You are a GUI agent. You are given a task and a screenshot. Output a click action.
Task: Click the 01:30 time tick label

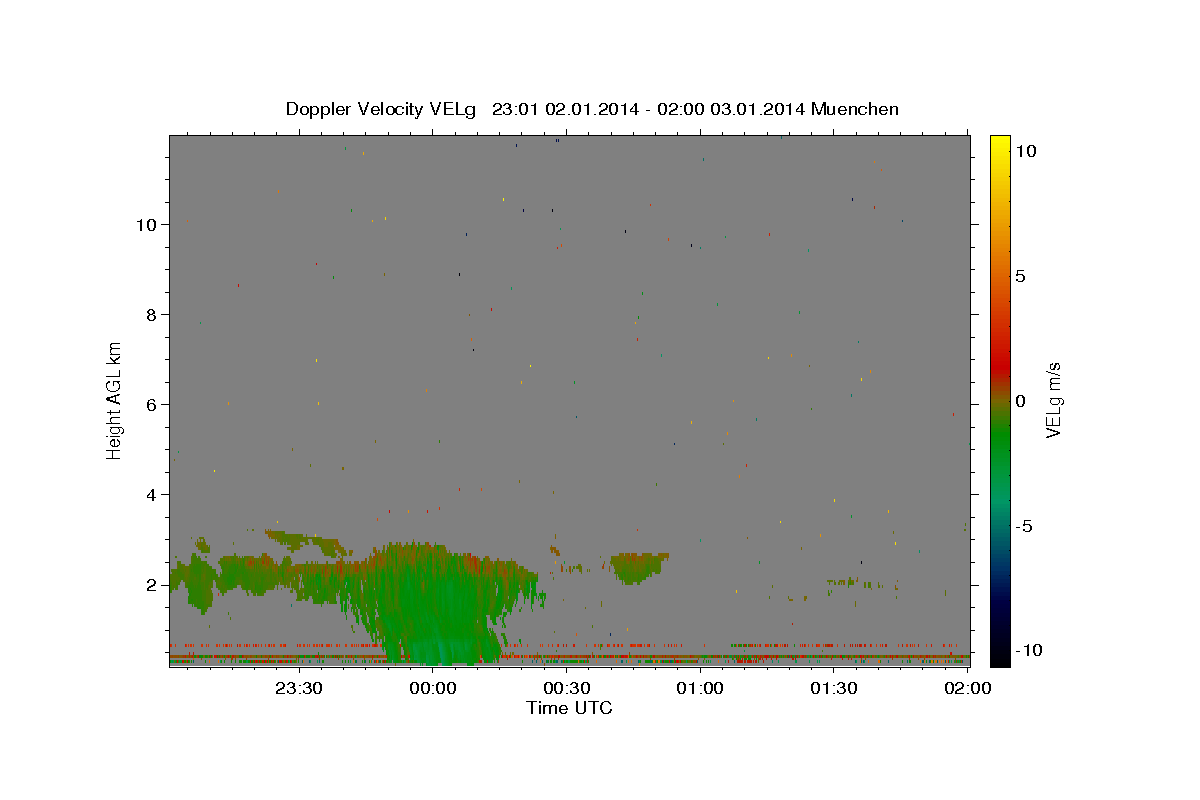tap(833, 688)
